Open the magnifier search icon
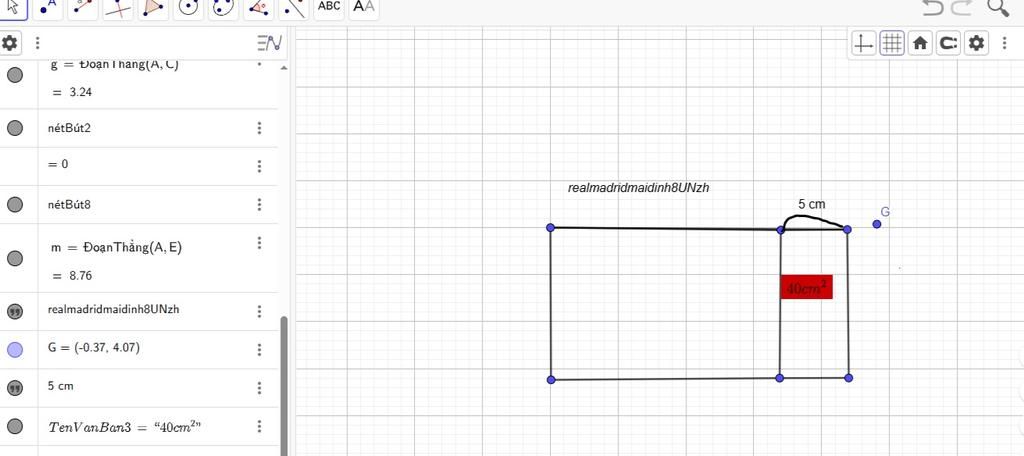Image resolution: width=1024 pixels, height=456 pixels. coord(998,7)
